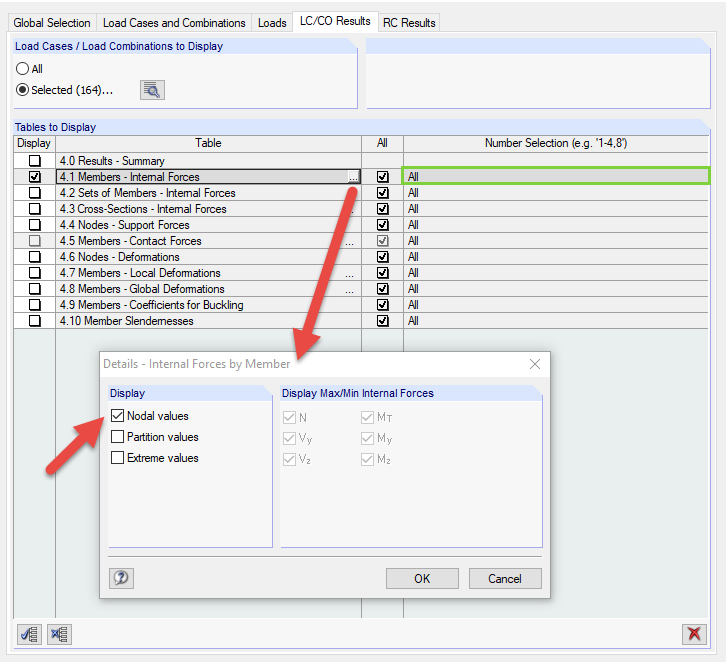Select the '4.9 Members - Coefficients for Buckling' row text
Viewport: 726px width, 662px height.
point(151,305)
